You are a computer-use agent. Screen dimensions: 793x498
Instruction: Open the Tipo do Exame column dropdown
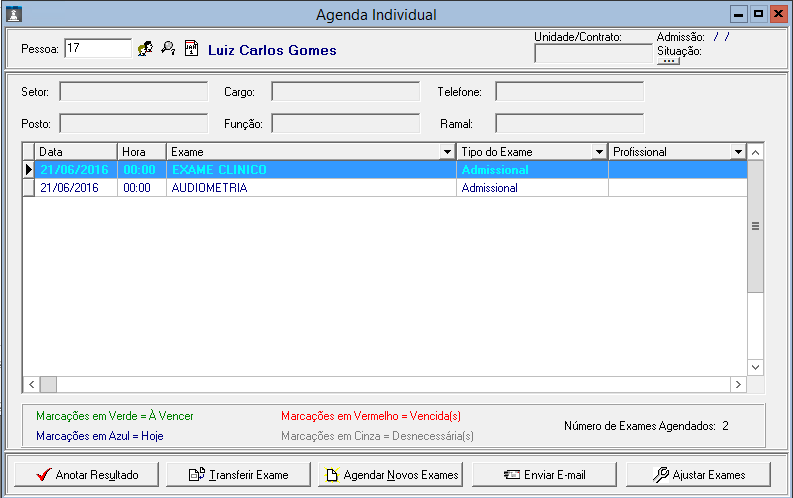(599, 152)
